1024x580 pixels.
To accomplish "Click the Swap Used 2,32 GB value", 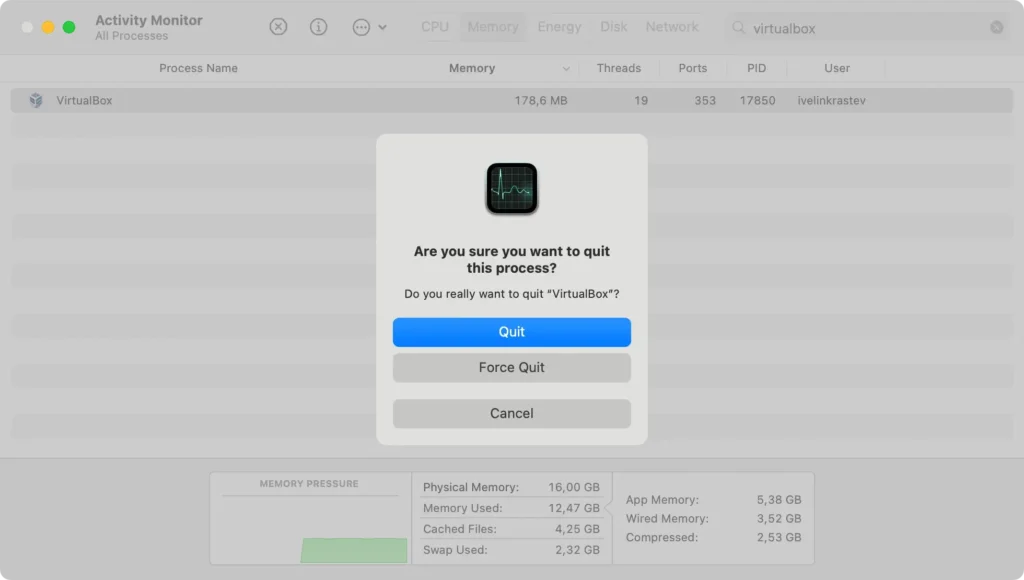I will [577, 550].
